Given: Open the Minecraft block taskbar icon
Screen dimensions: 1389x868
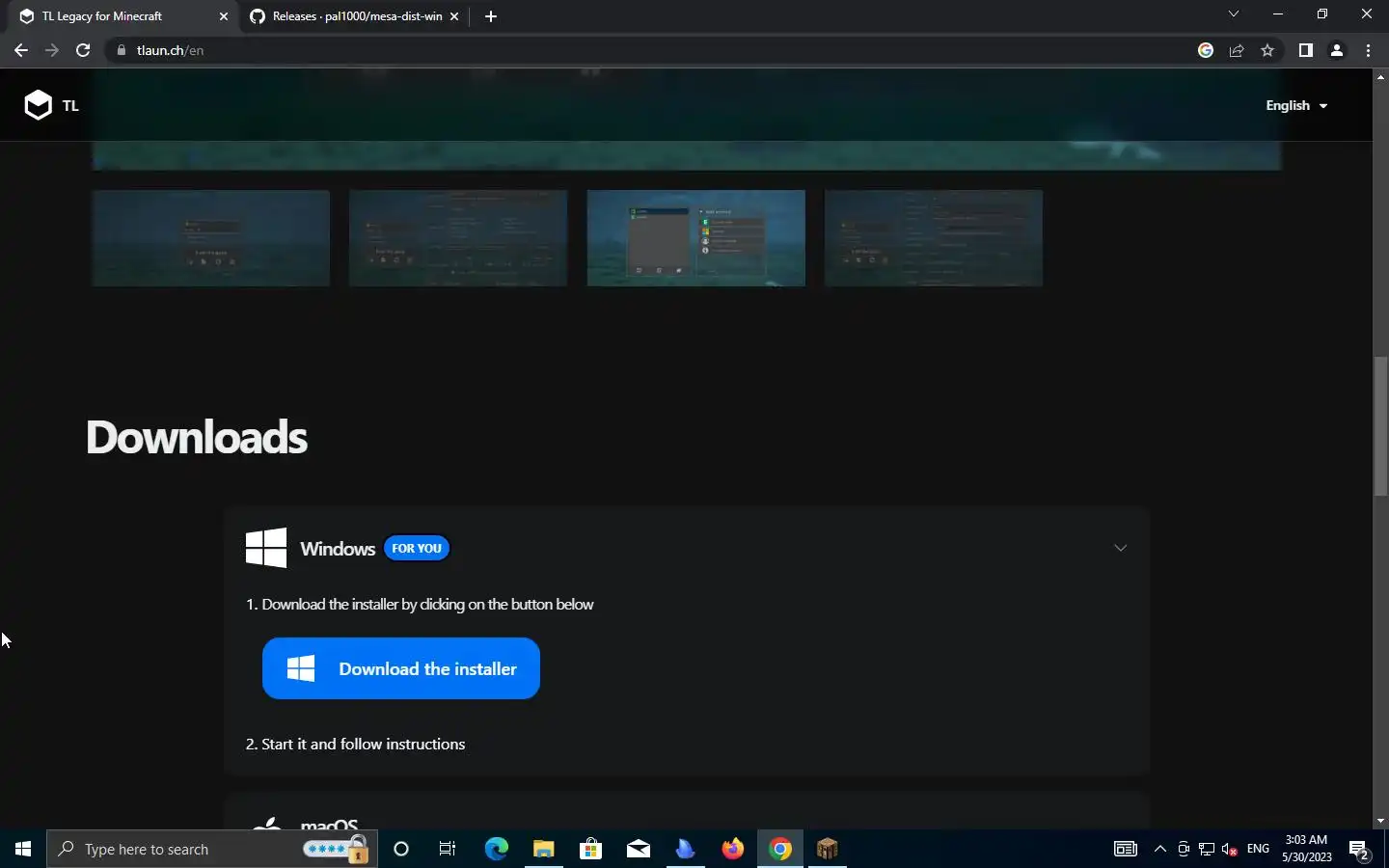Looking at the screenshot, I should tap(828, 849).
